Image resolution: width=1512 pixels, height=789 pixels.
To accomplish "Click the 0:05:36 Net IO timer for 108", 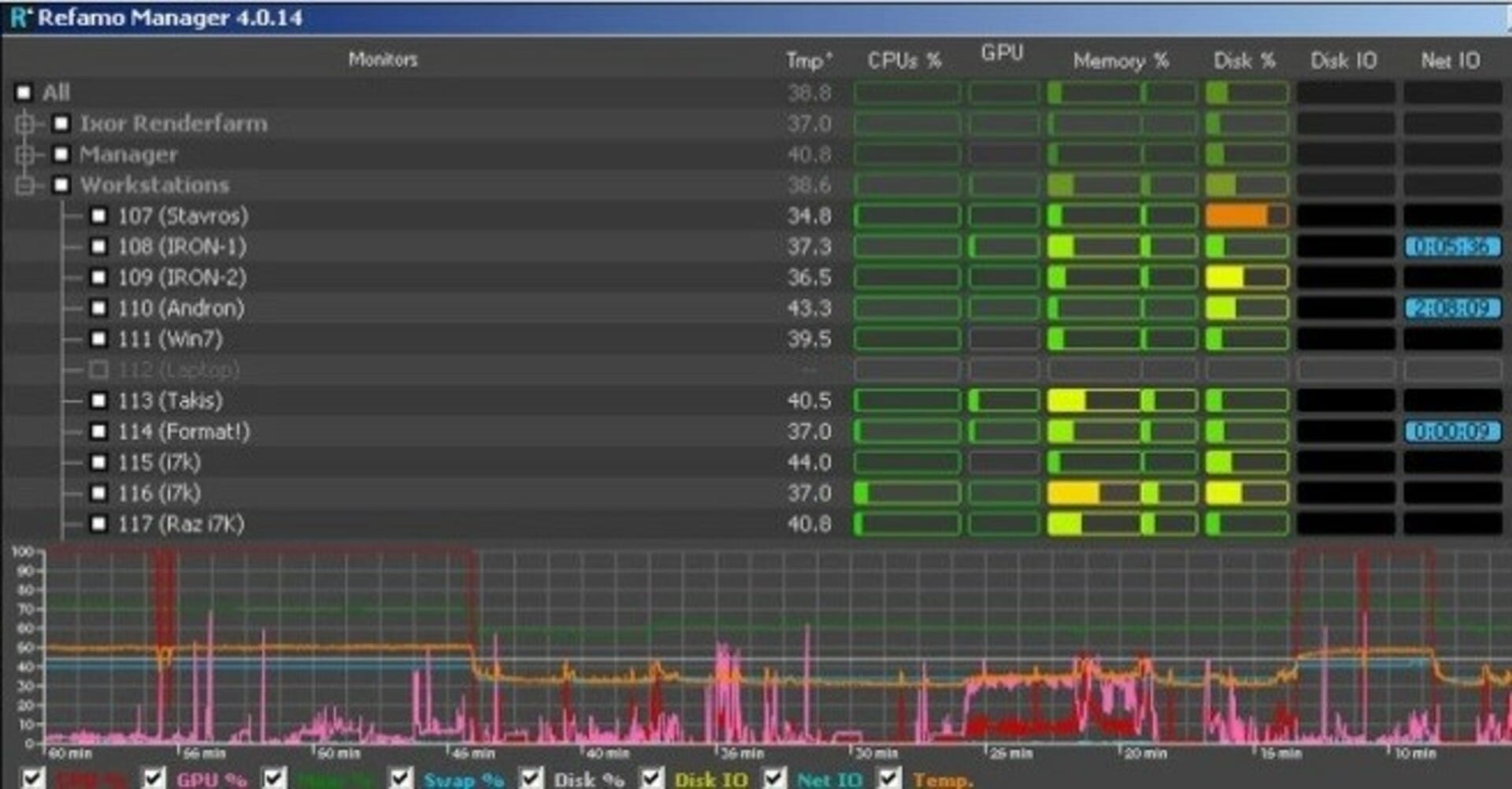I will pos(1452,246).
